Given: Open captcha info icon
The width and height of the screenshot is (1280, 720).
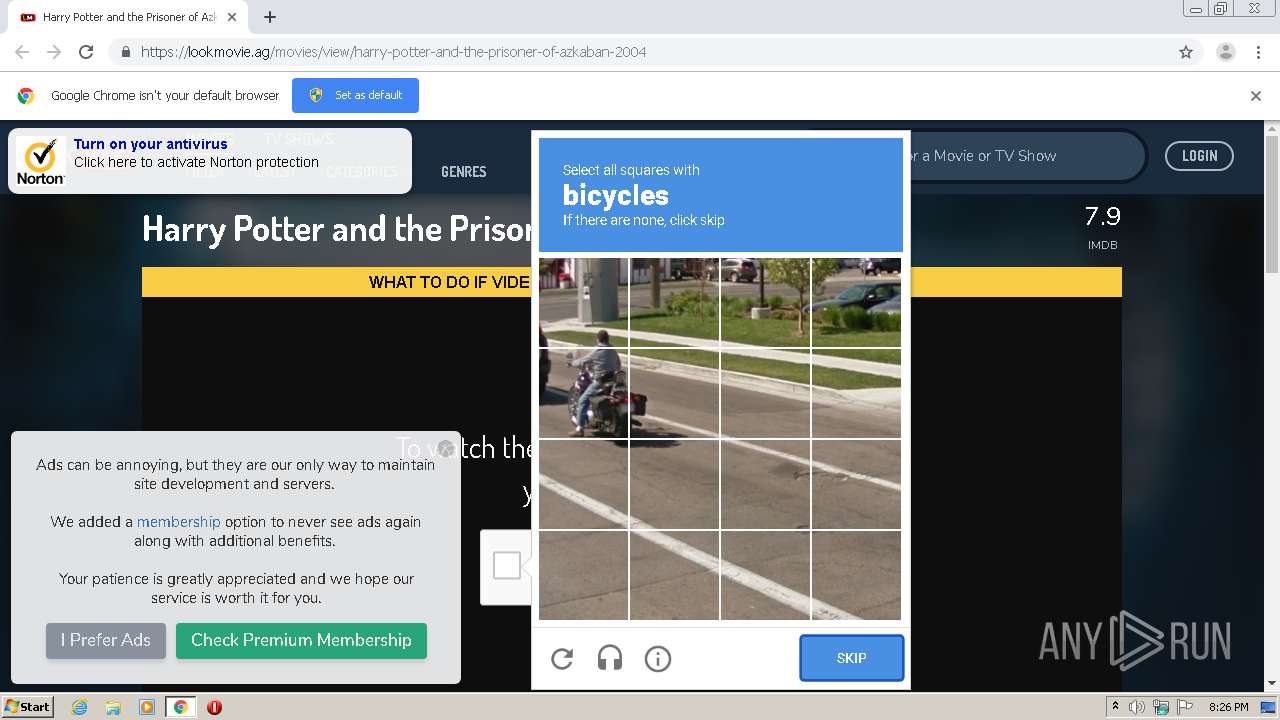Looking at the screenshot, I should [658, 658].
